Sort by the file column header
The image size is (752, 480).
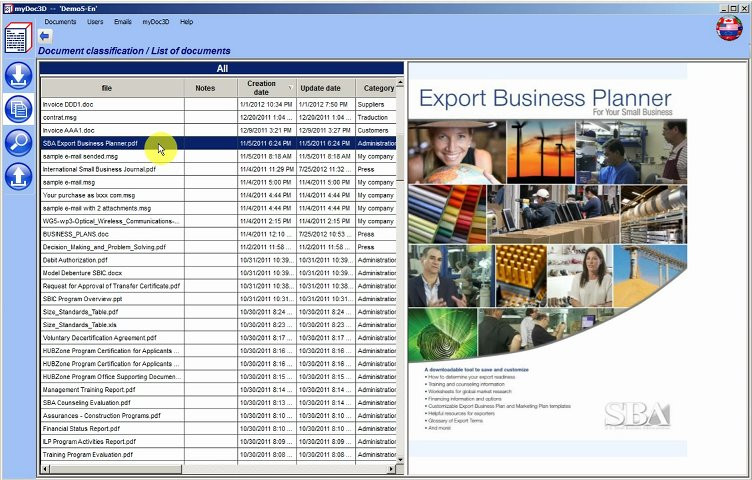[113, 88]
